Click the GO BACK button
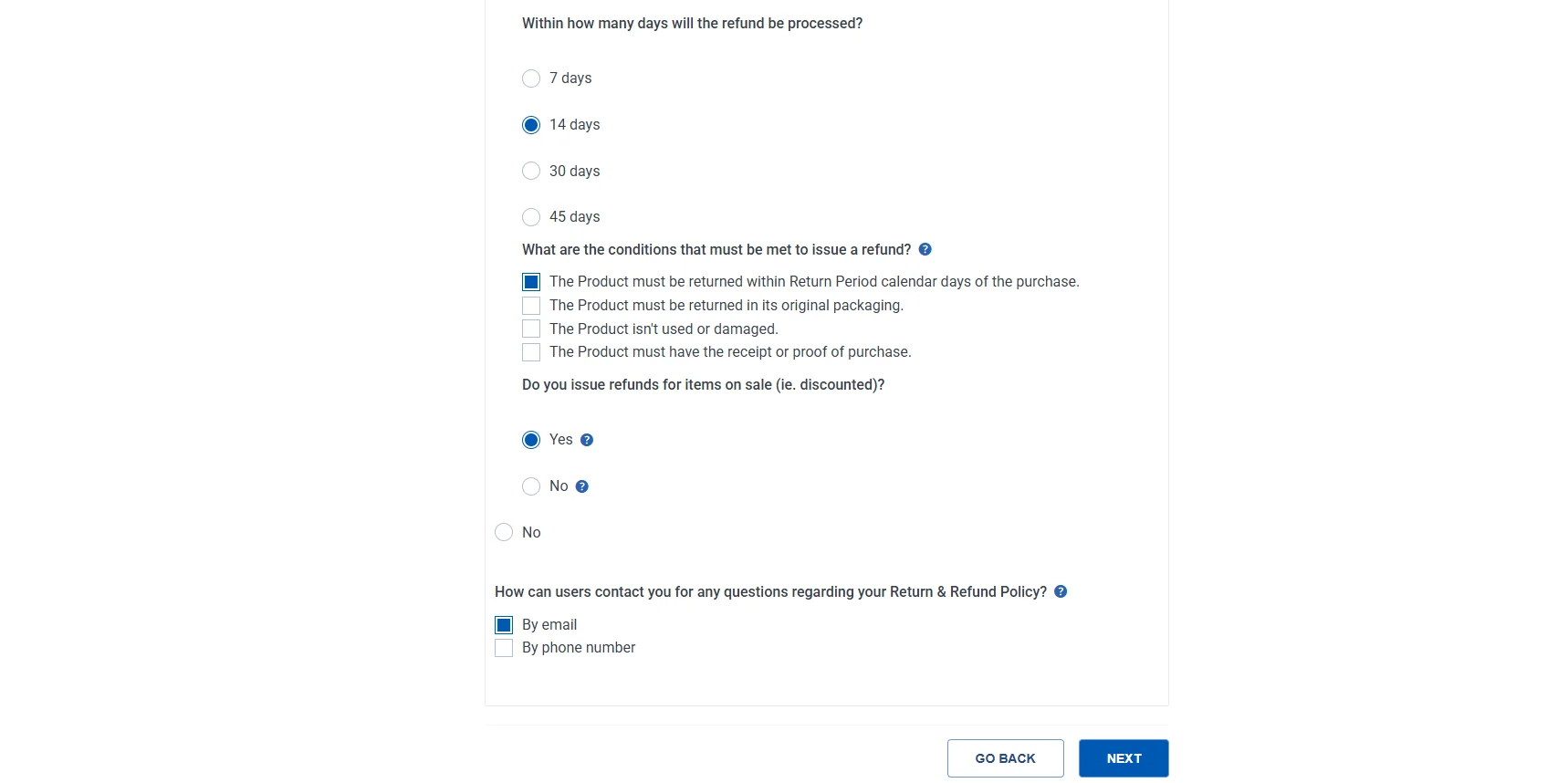This screenshot has width=1568, height=783. click(1005, 758)
